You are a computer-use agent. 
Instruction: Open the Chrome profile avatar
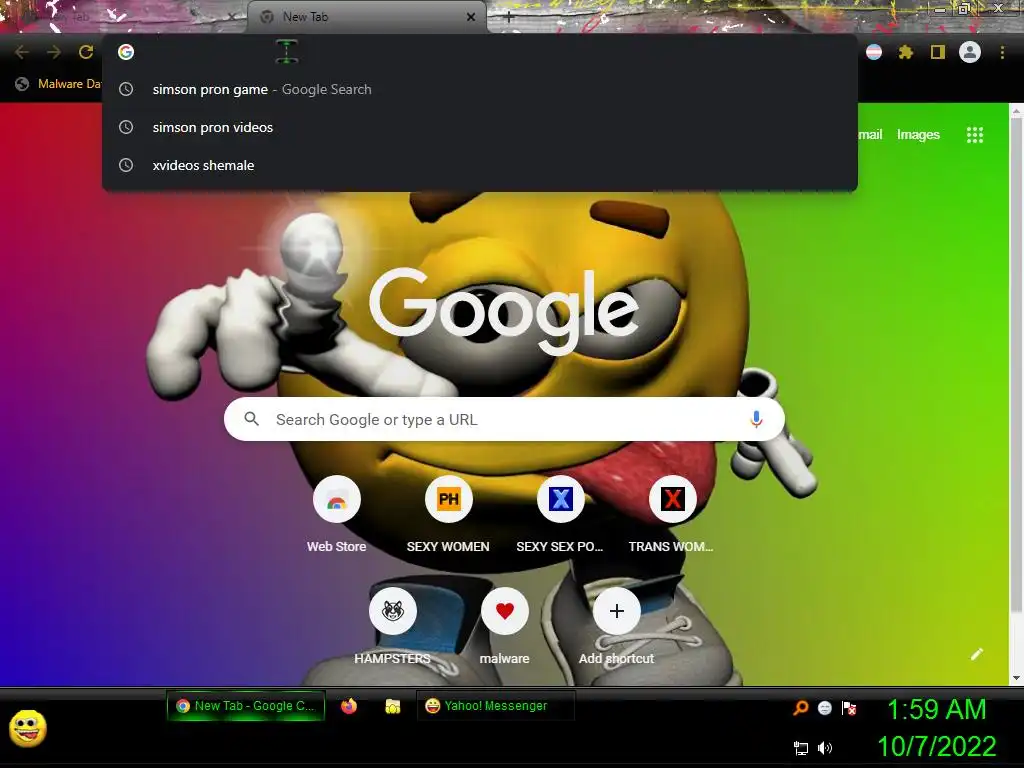point(970,52)
